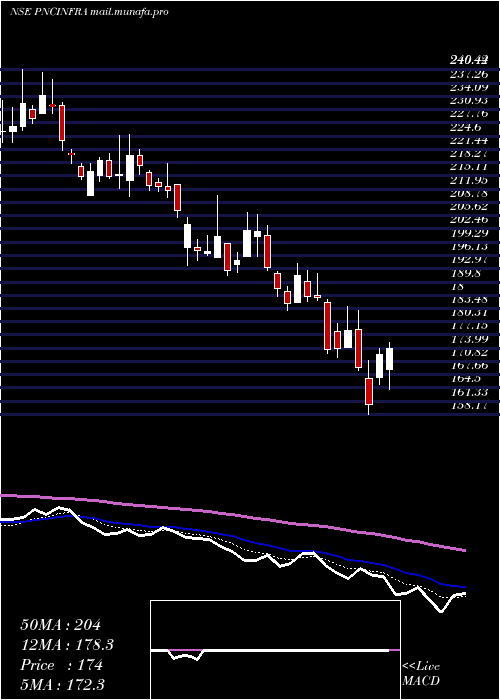Image resolution: width=500 pixels, height=700 pixels.
Task: Click the 237.26 price axis label
Action: pos(469,74)
